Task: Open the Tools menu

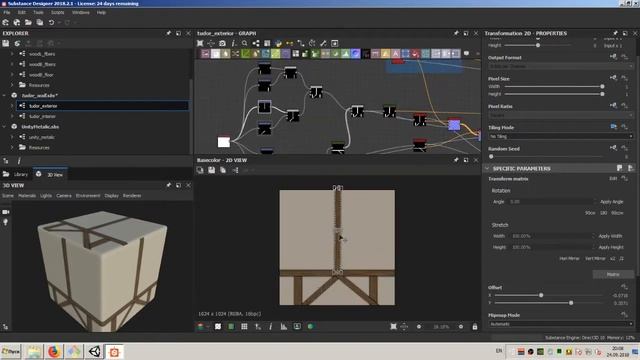Action: pos(38,13)
